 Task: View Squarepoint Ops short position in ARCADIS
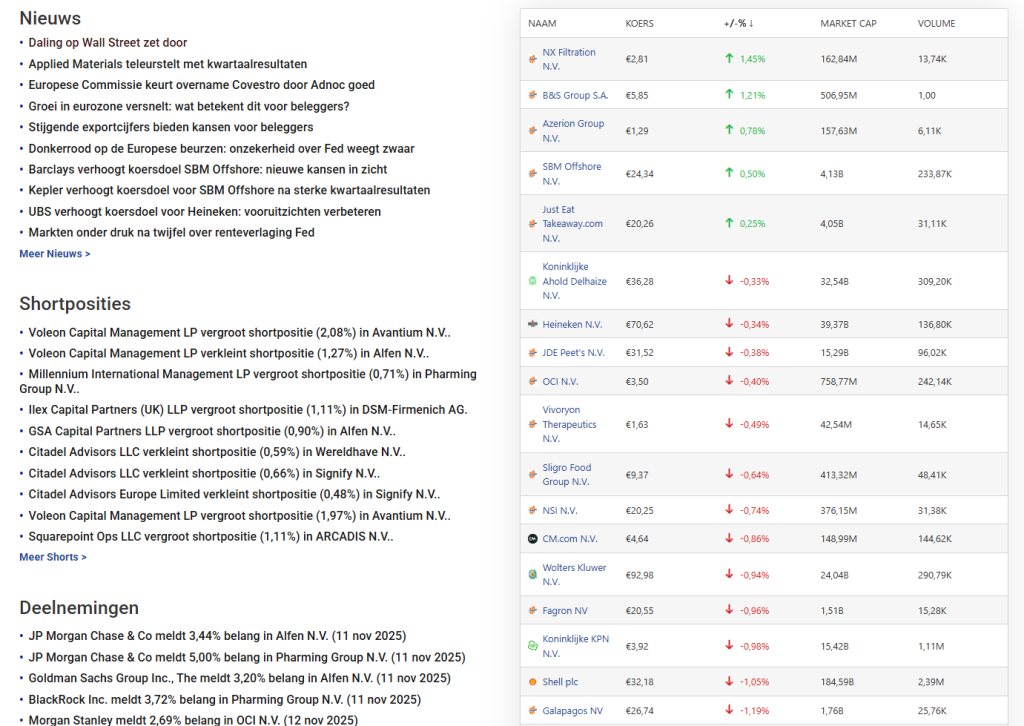pos(210,537)
